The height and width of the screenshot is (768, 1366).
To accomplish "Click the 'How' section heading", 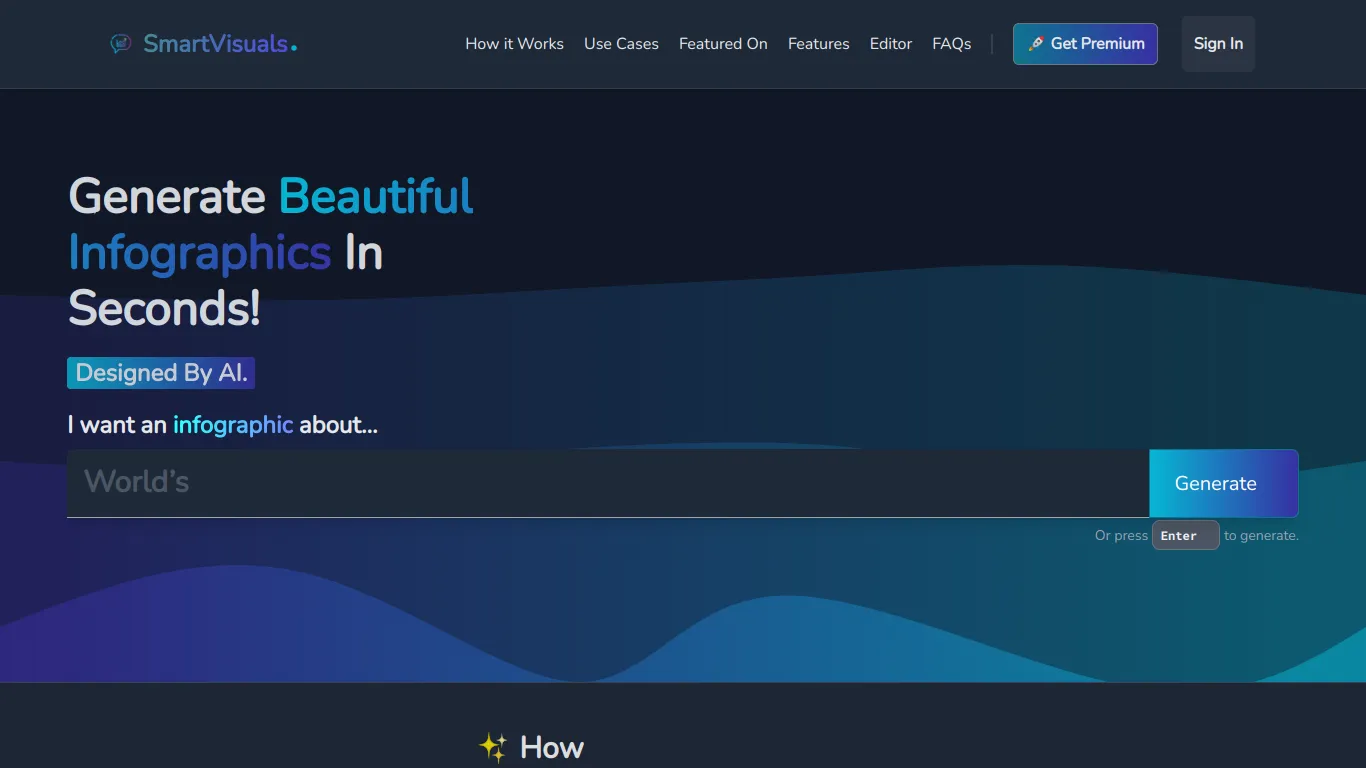I will pos(552,747).
